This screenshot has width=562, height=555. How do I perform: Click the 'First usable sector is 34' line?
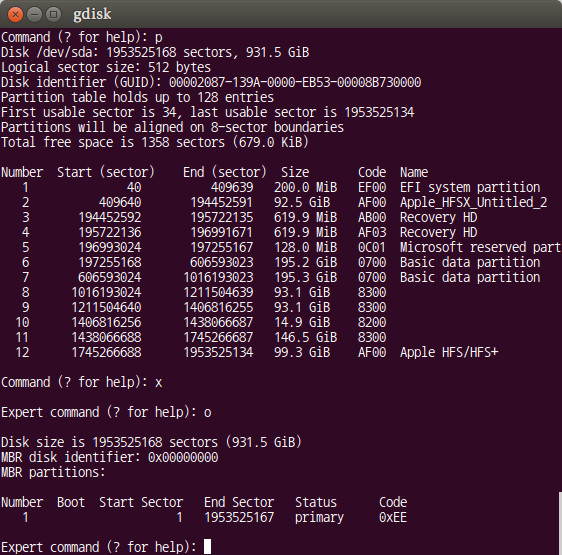click(x=208, y=112)
